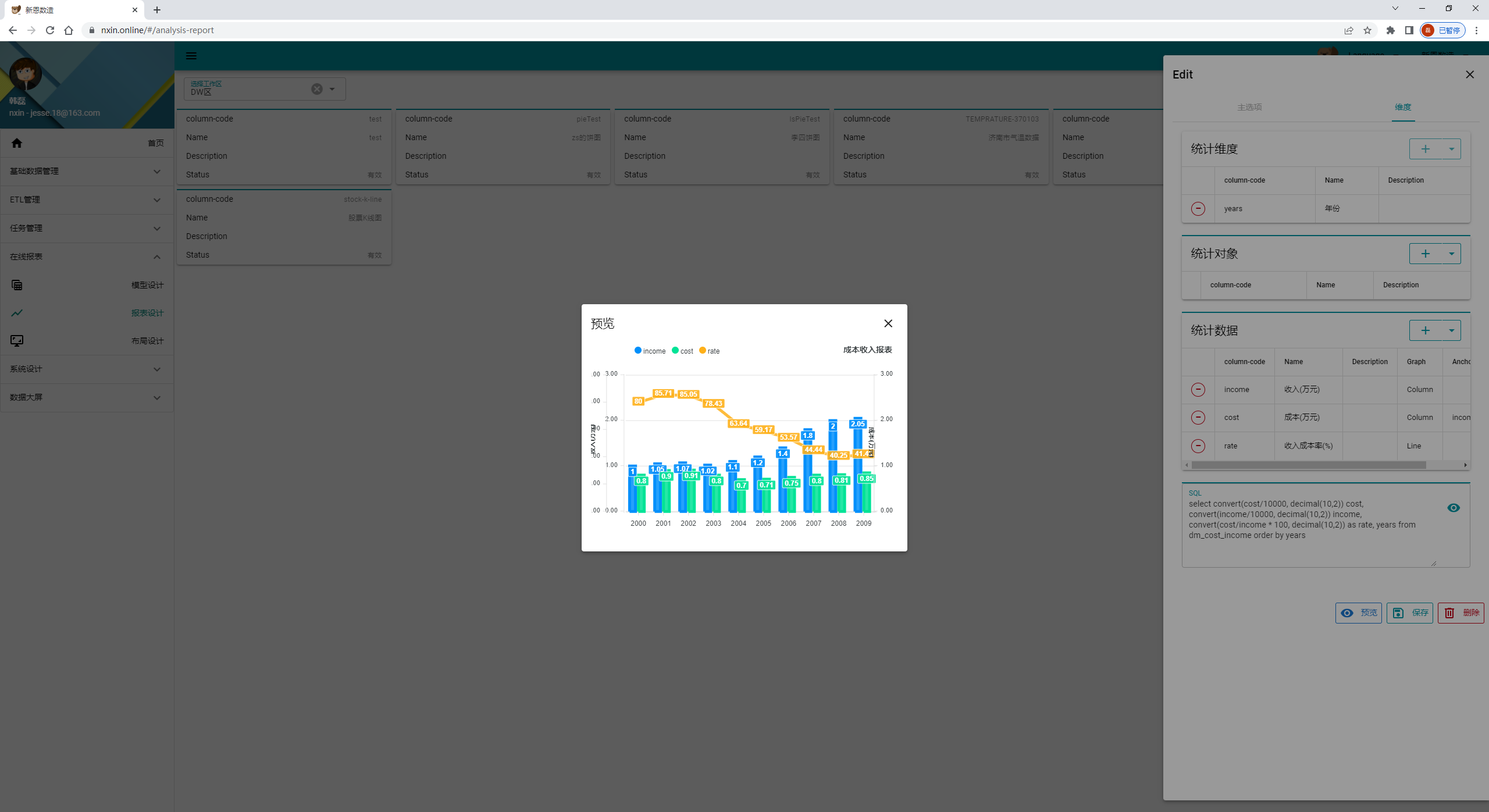
Task: Open the 统计维度 add dropdown arrow
Action: [x=1451, y=149]
